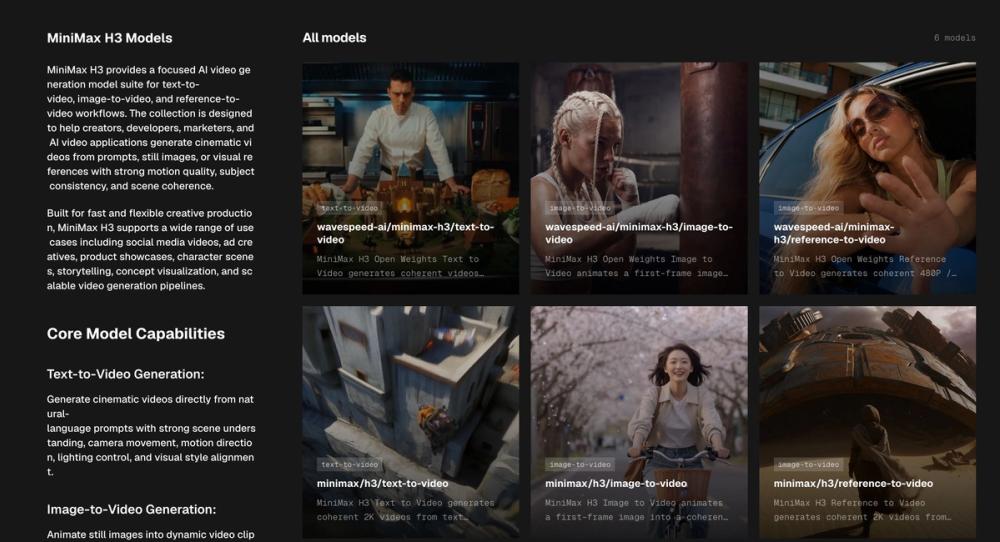Click image-to-video tag on minimax/h3/image-to-video card
The image size is (1000, 542).
(580, 464)
